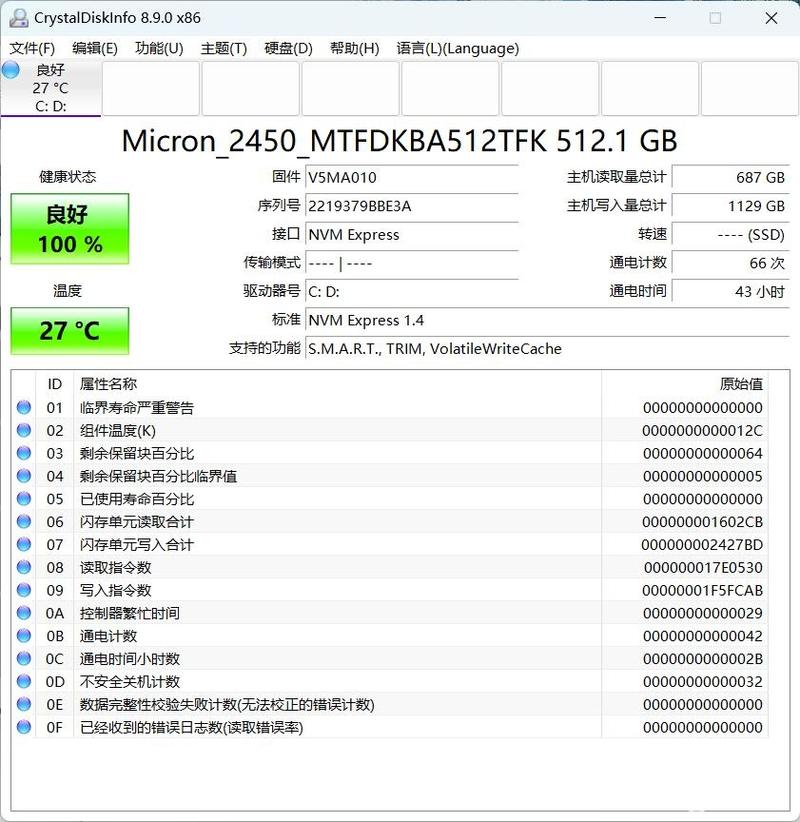Click the ID column header
This screenshot has height=822, width=800.
(x=55, y=384)
